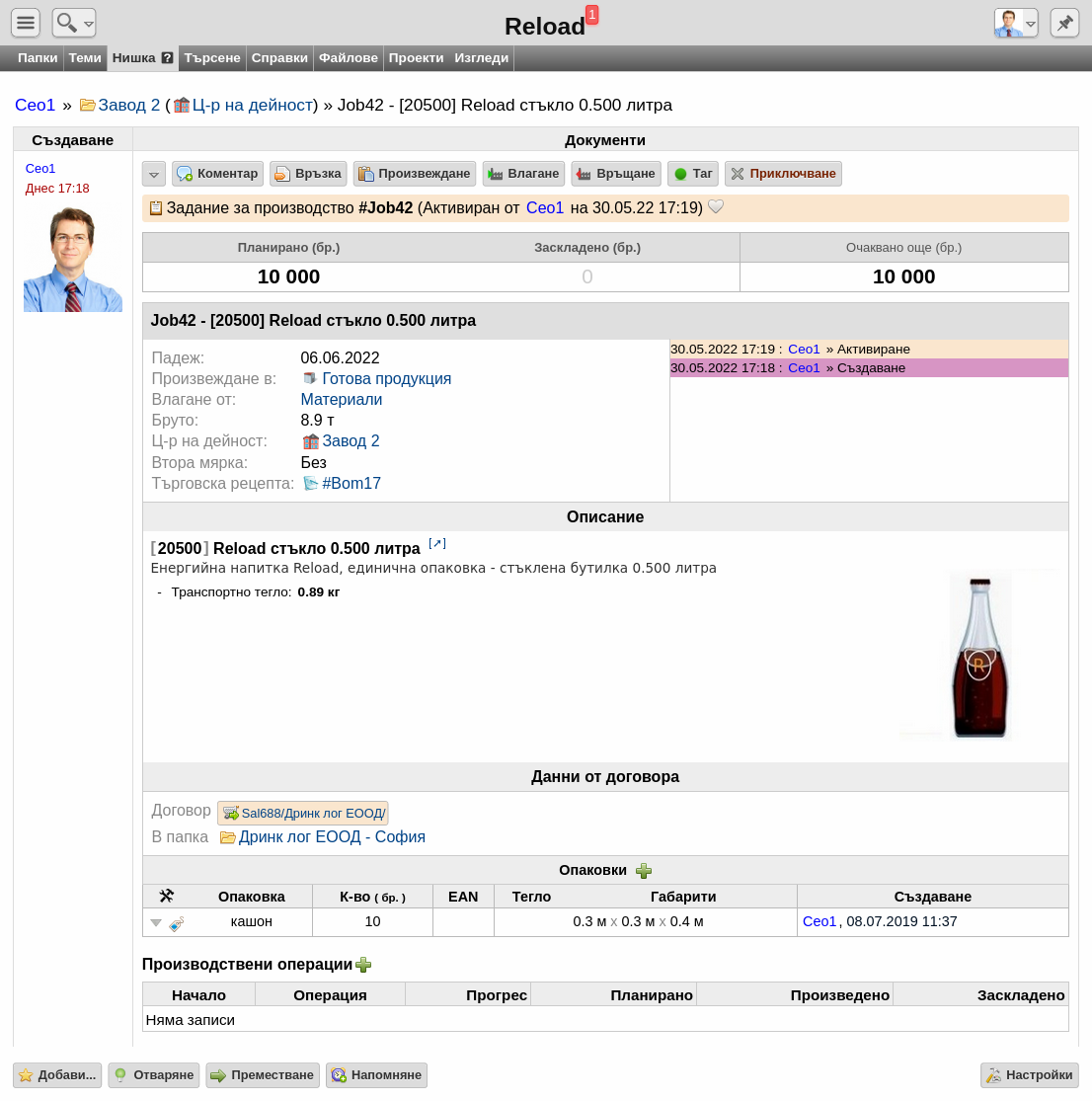Click the Приключване button

(783, 174)
